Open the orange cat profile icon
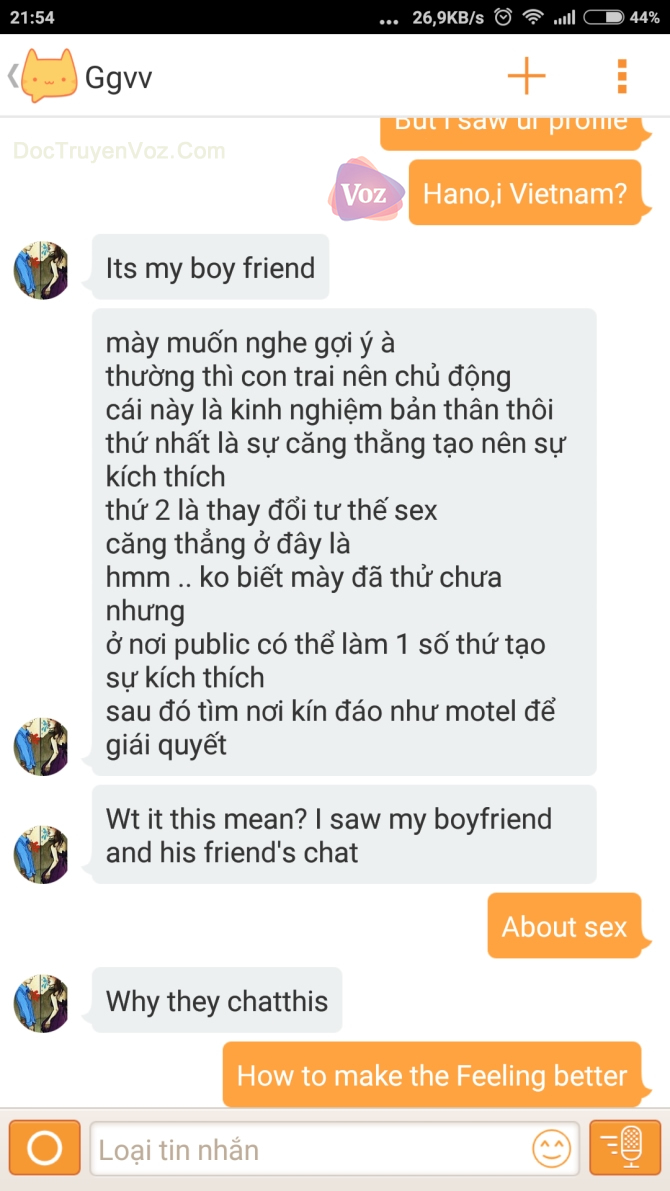 [x=49, y=76]
